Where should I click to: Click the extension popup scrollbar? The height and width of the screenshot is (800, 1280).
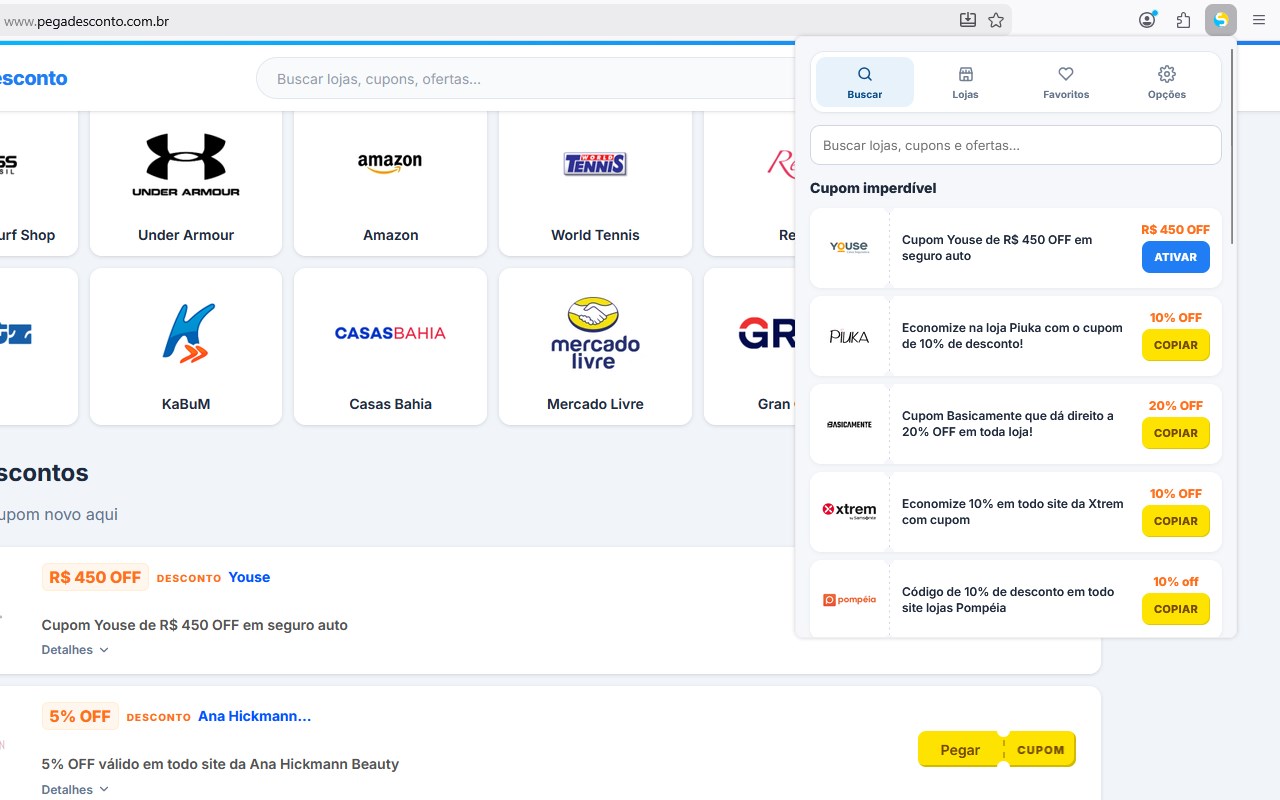(1232, 146)
